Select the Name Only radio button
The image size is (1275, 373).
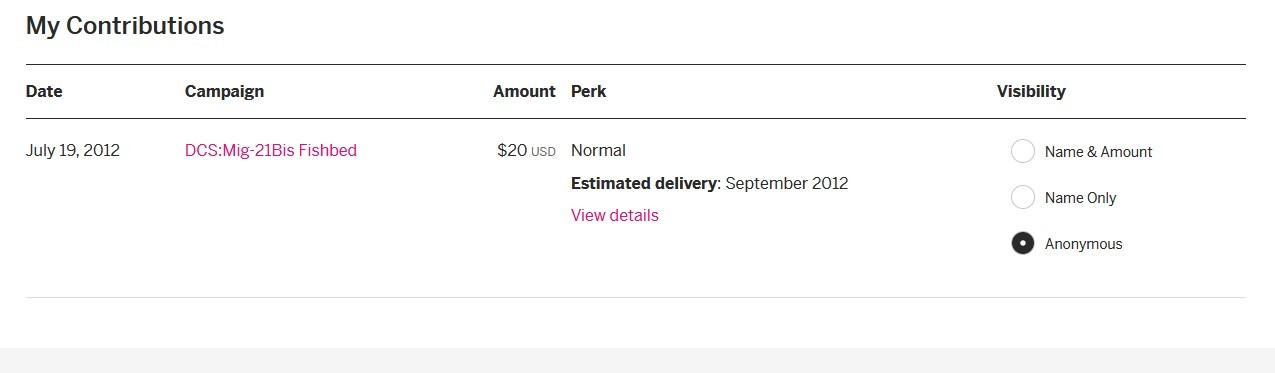click(x=1022, y=197)
